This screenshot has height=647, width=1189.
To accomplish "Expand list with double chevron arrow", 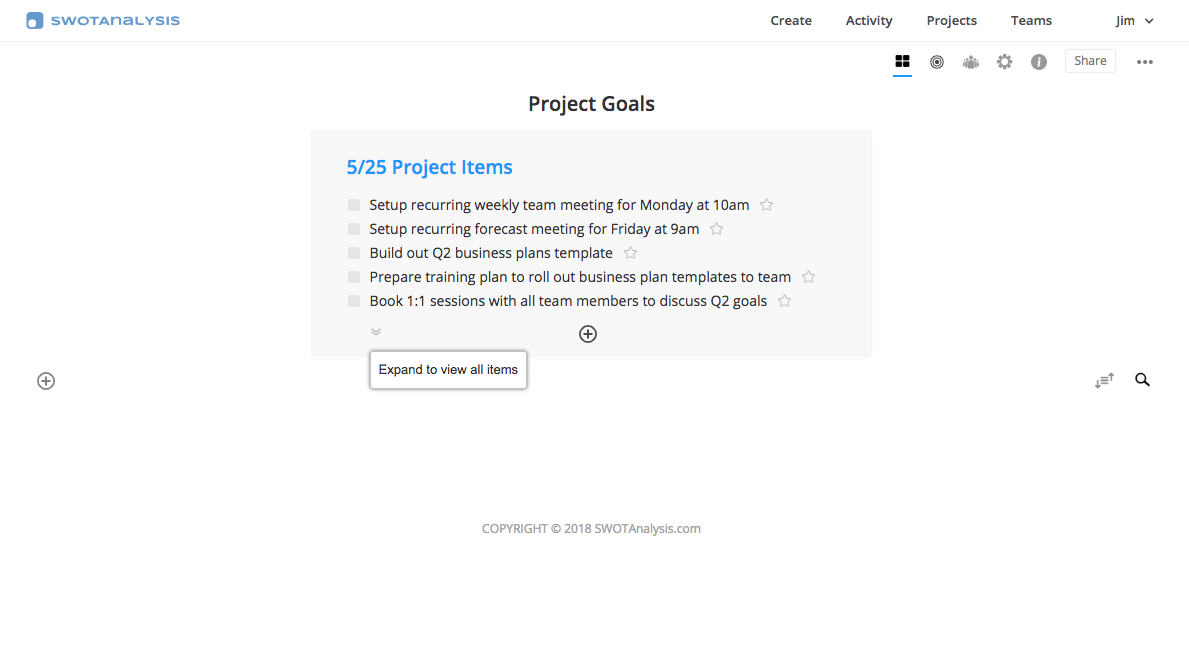I will point(375,331).
